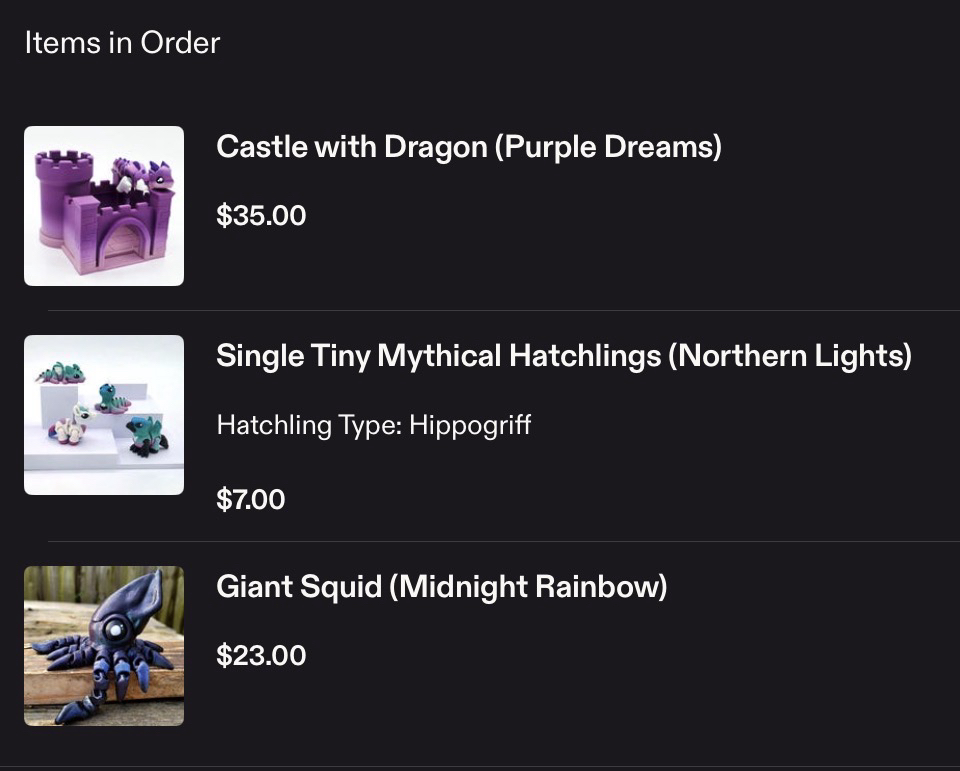Click the Hatchling Type: Hippogriff option text
The height and width of the screenshot is (771, 960).
[373, 425]
